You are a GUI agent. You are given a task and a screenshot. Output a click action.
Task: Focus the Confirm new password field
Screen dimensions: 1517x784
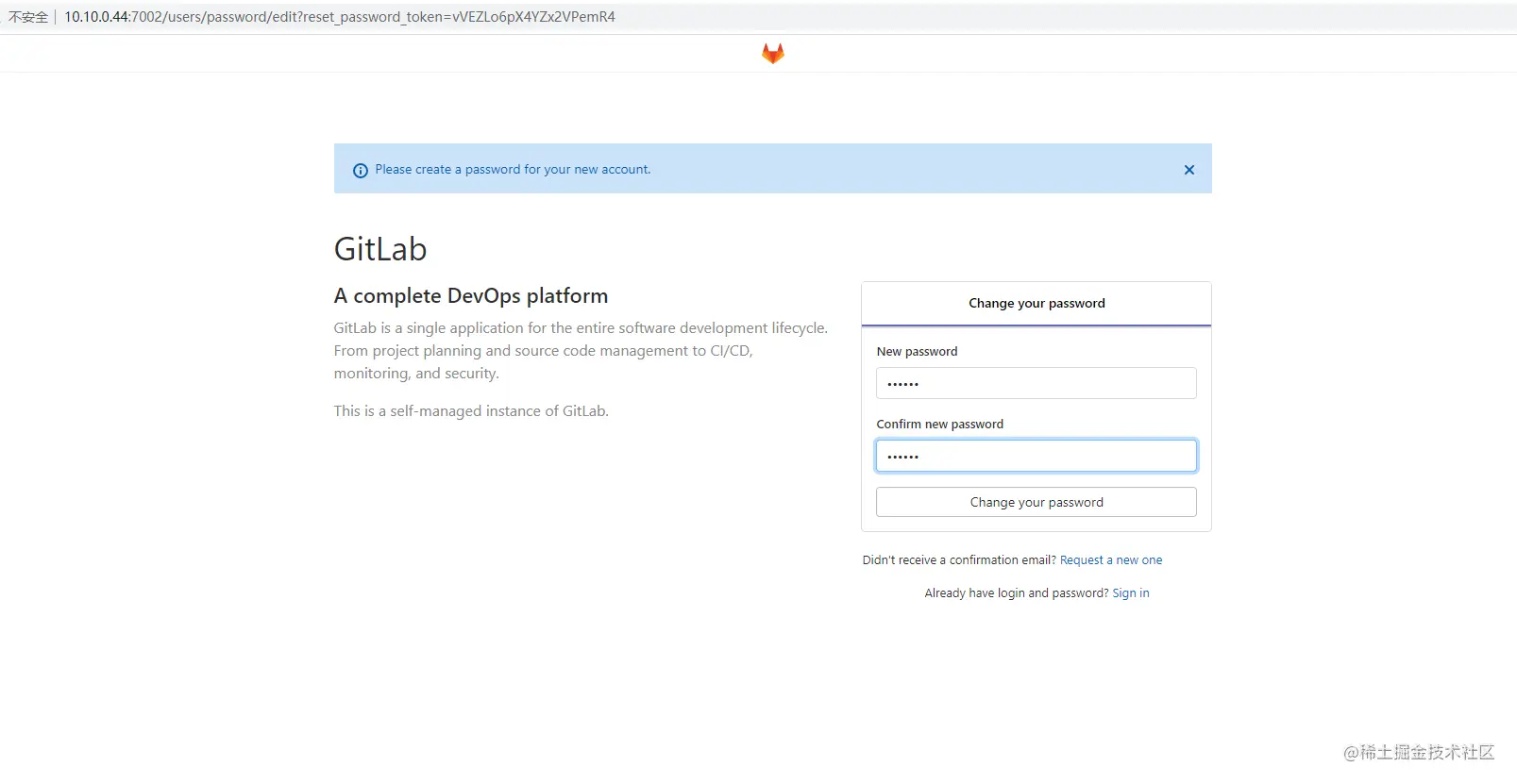1037,456
